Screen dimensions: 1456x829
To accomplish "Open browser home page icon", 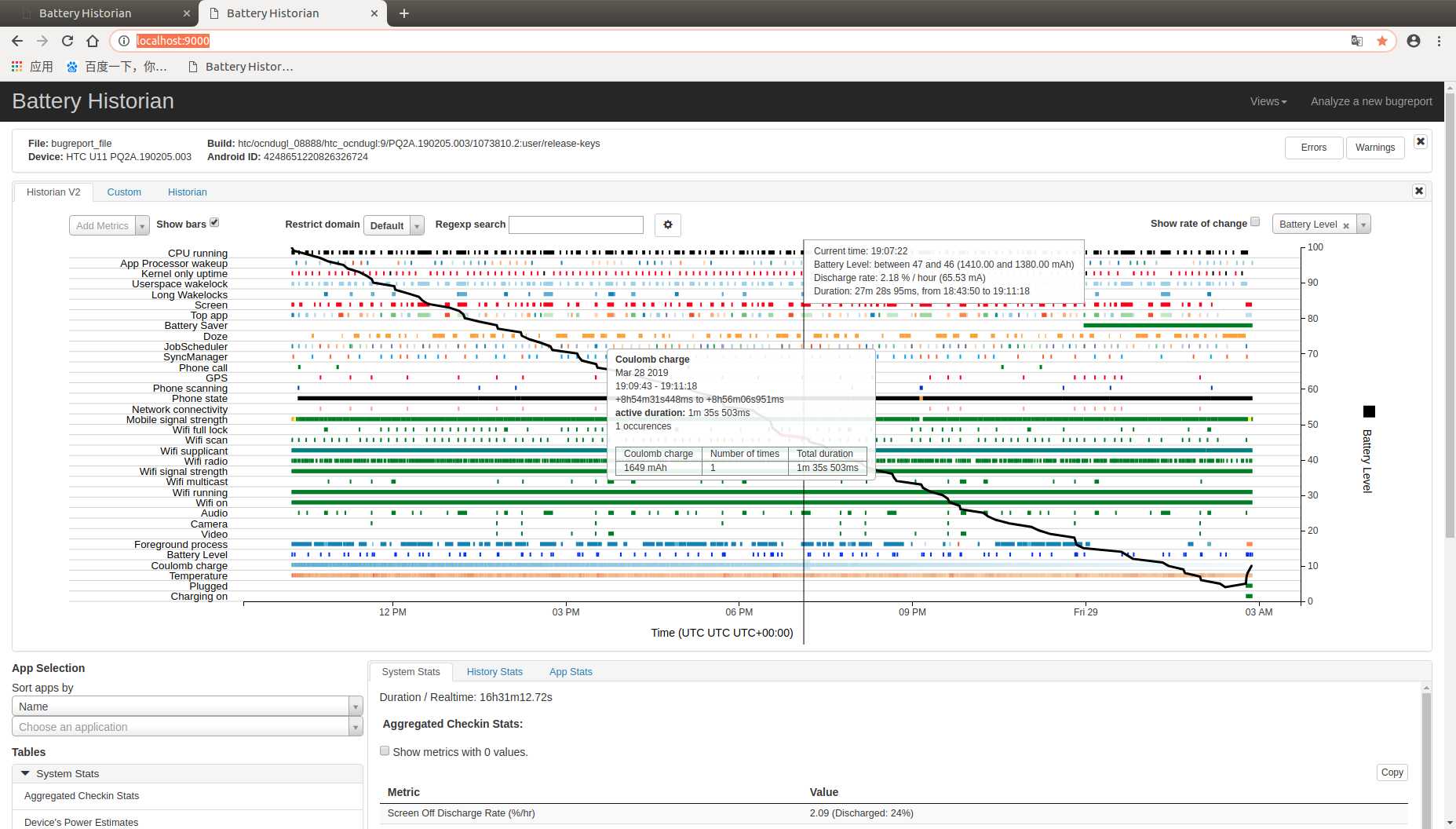I will coord(93,41).
